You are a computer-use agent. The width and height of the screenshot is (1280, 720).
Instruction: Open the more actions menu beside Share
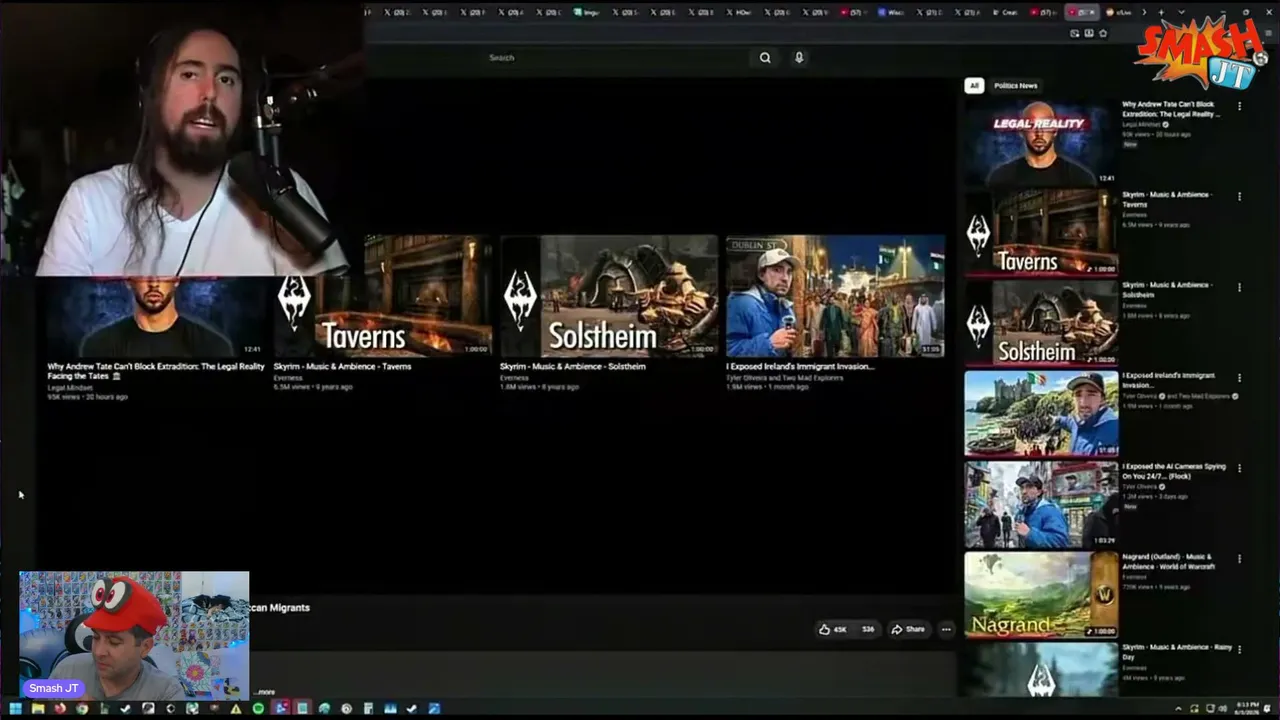coord(946,629)
